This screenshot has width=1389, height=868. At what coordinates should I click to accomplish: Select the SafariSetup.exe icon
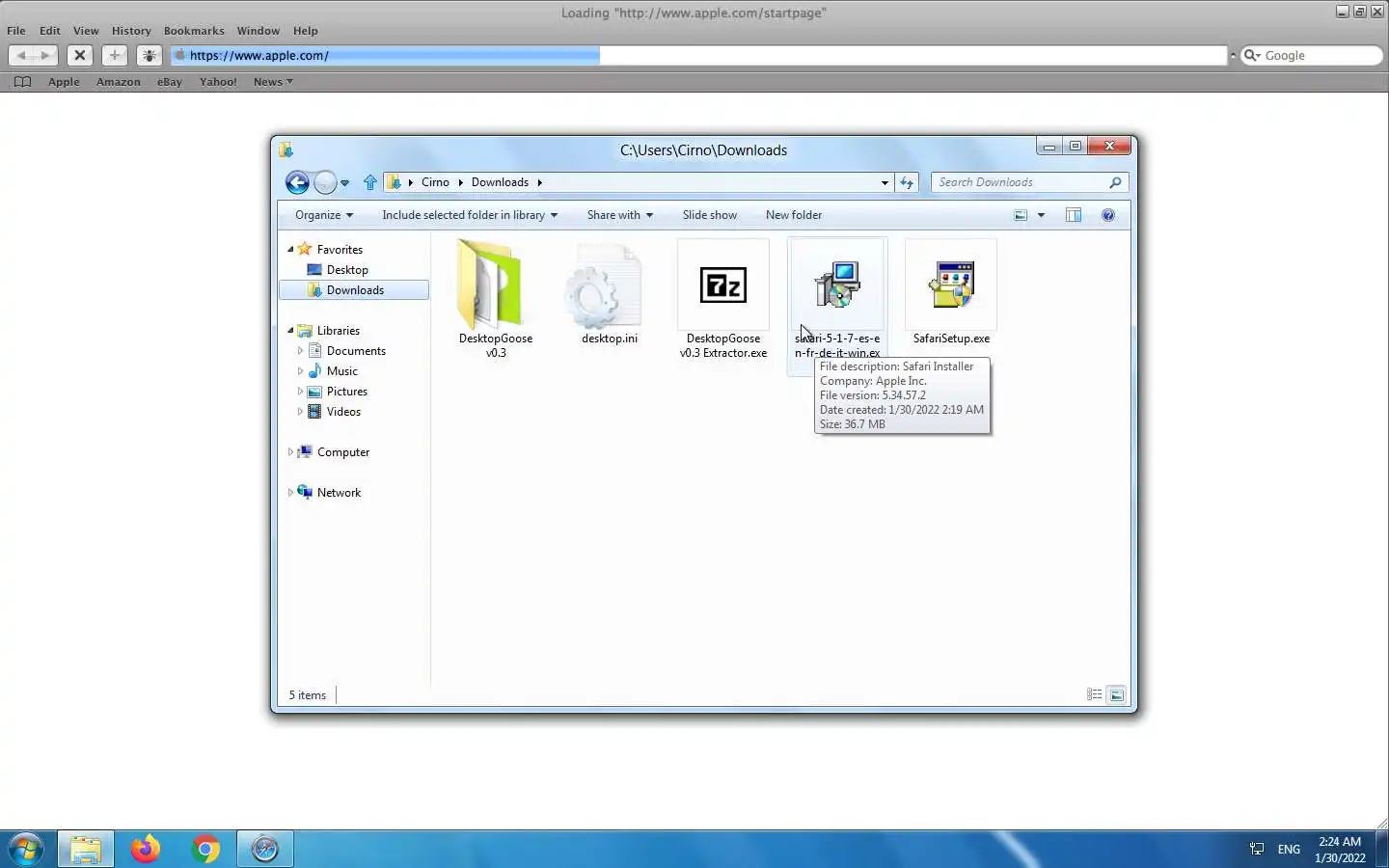(x=951, y=285)
